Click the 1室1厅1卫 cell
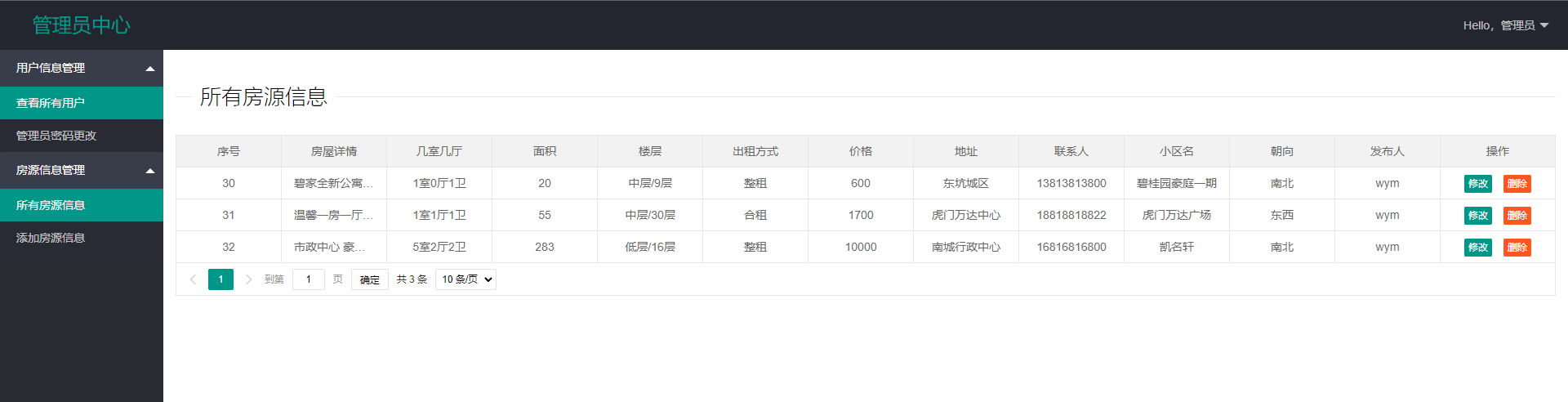 pos(439,215)
